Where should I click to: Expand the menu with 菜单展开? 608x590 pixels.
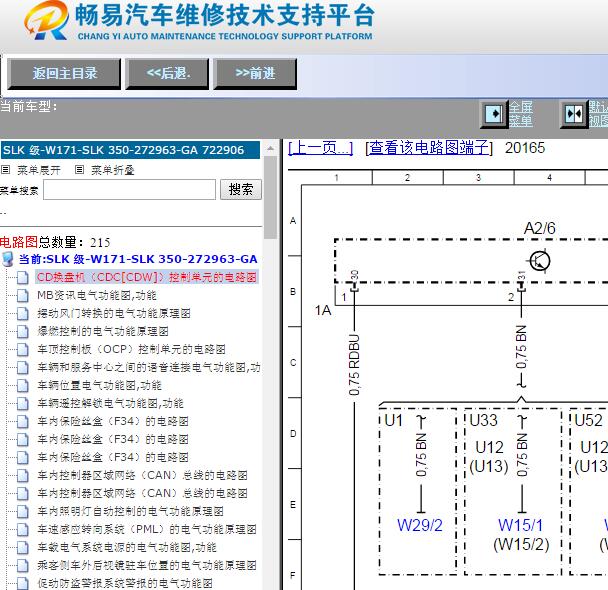pos(39,170)
